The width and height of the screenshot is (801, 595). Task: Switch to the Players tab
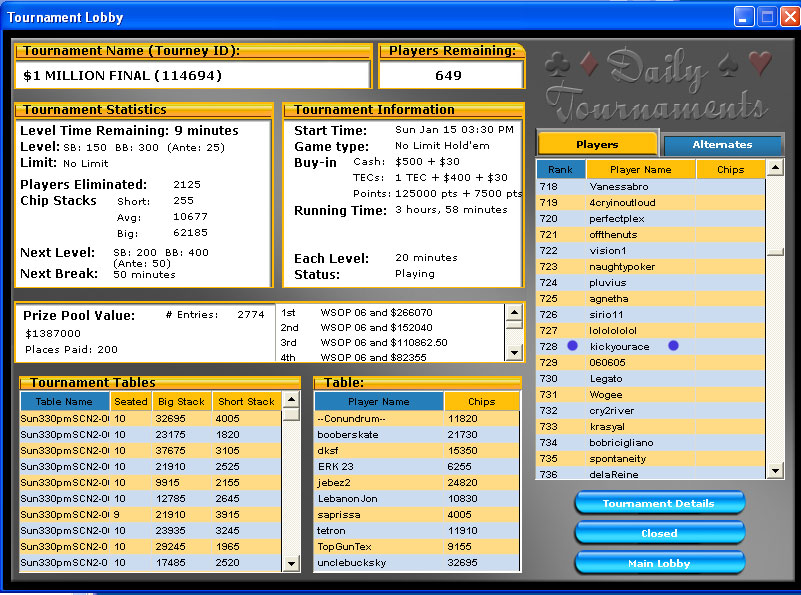pyautogui.click(x=597, y=144)
